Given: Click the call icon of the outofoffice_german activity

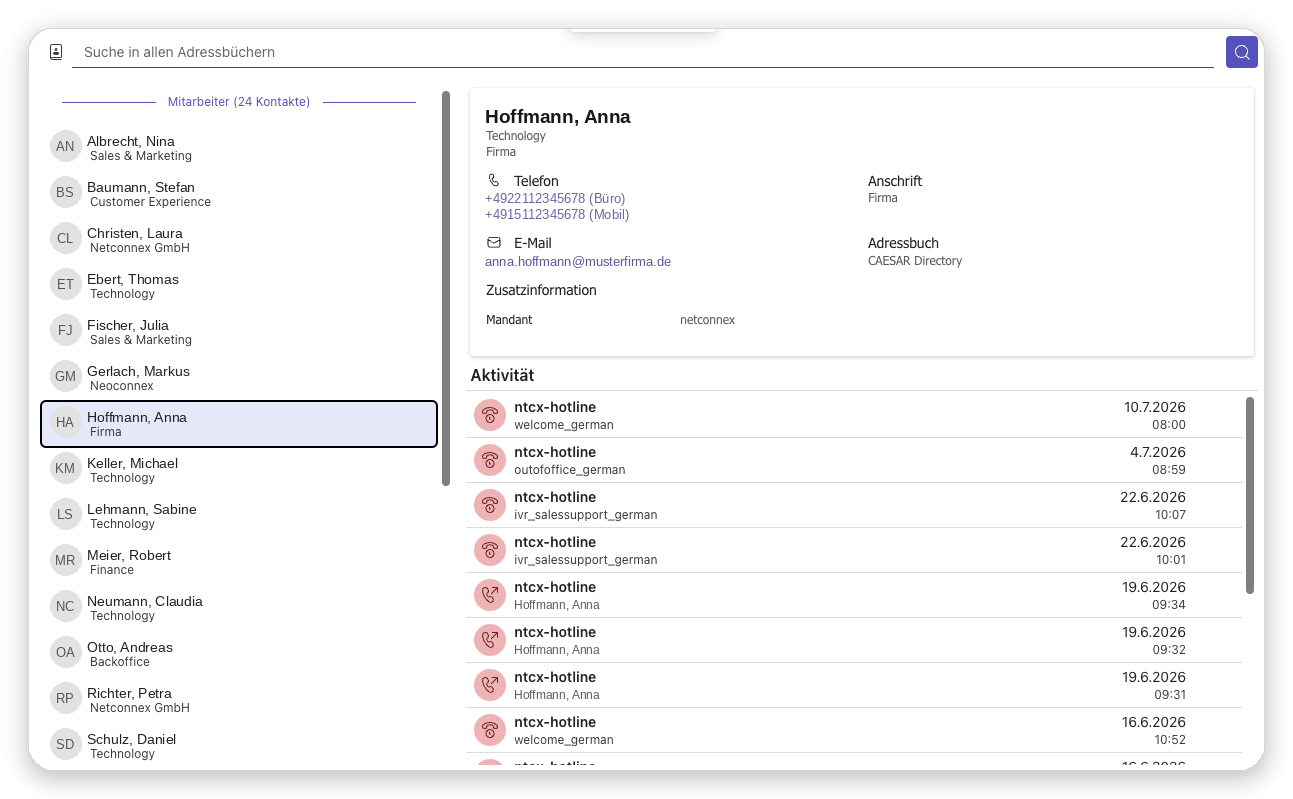Looking at the screenshot, I should coord(490,460).
